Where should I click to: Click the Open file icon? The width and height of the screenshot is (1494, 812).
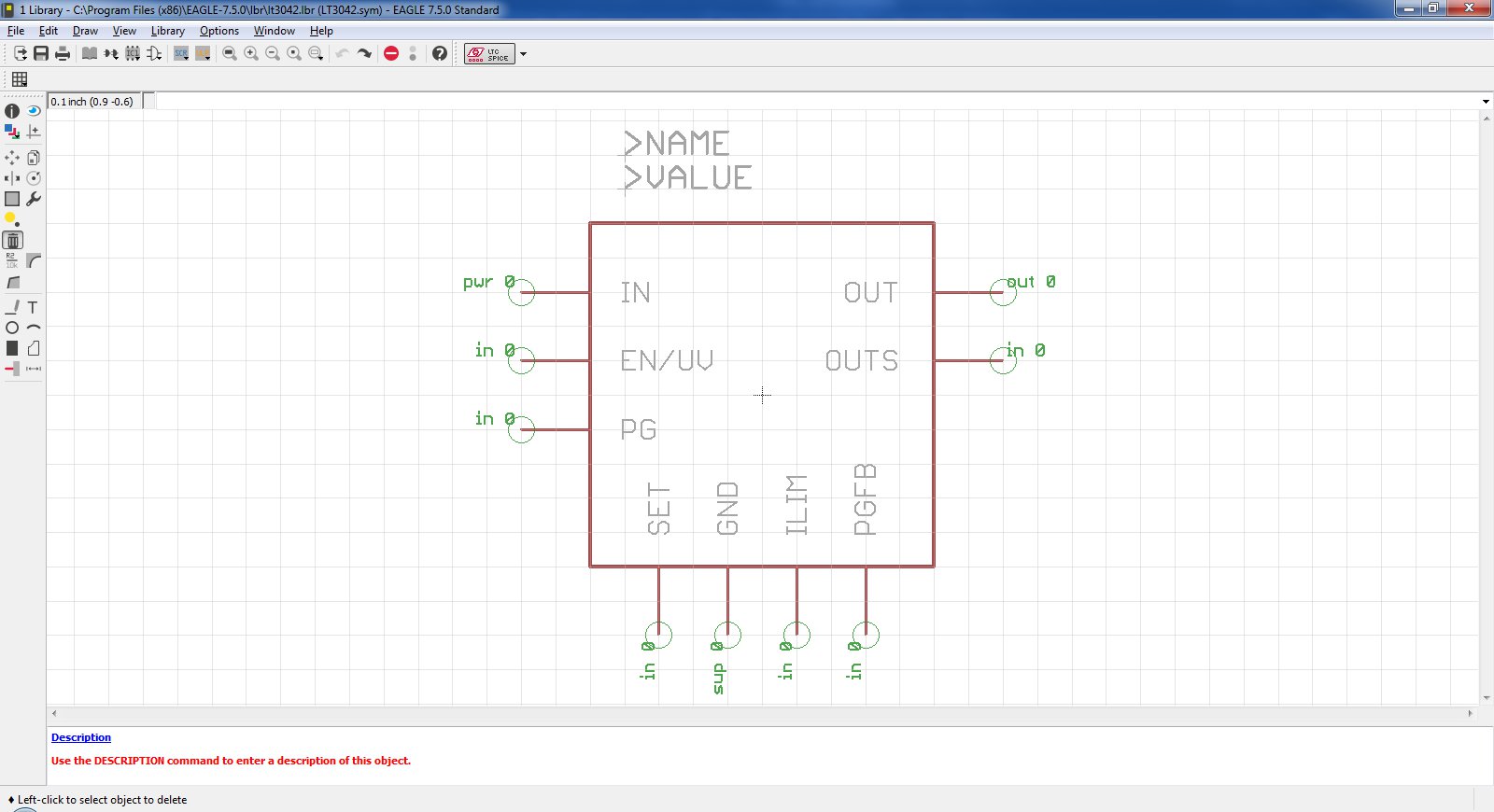[20, 53]
